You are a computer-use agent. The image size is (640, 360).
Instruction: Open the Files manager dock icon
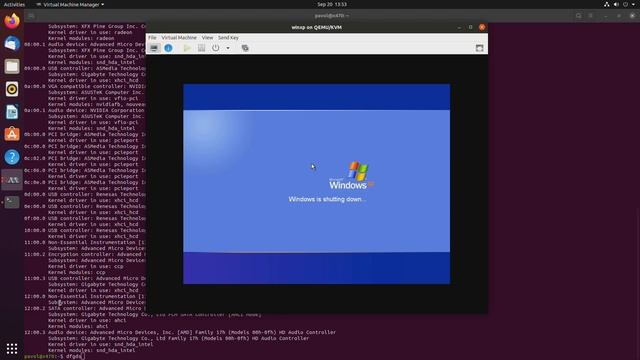coord(12,66)
